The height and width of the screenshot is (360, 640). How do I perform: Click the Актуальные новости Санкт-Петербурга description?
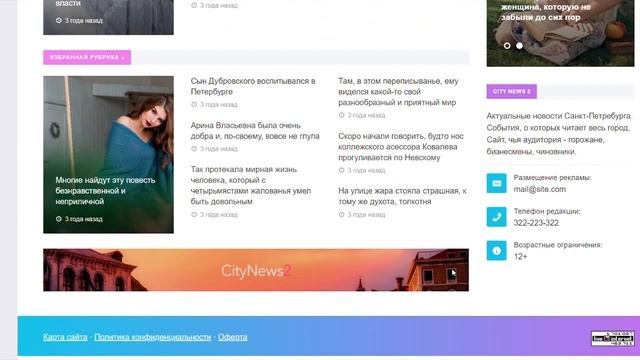coord(559,134)
